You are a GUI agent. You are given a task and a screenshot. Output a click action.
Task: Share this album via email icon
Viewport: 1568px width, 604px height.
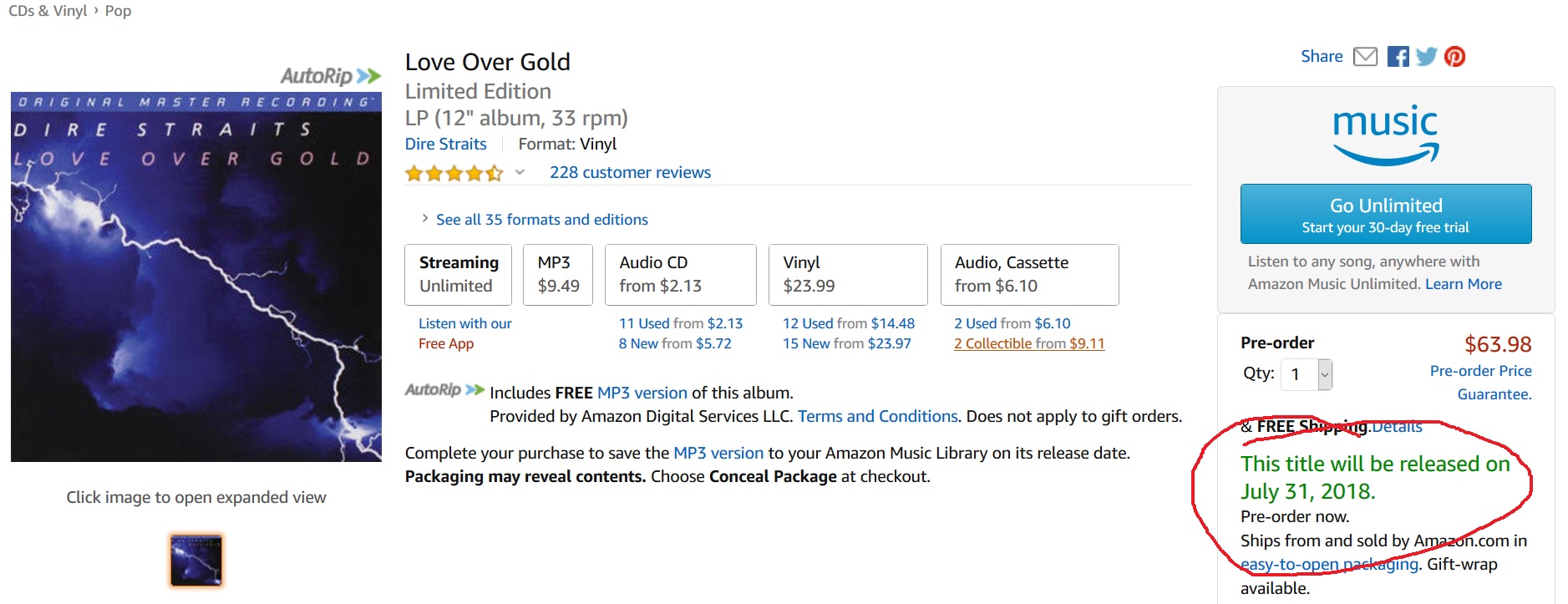(1365, 57)
